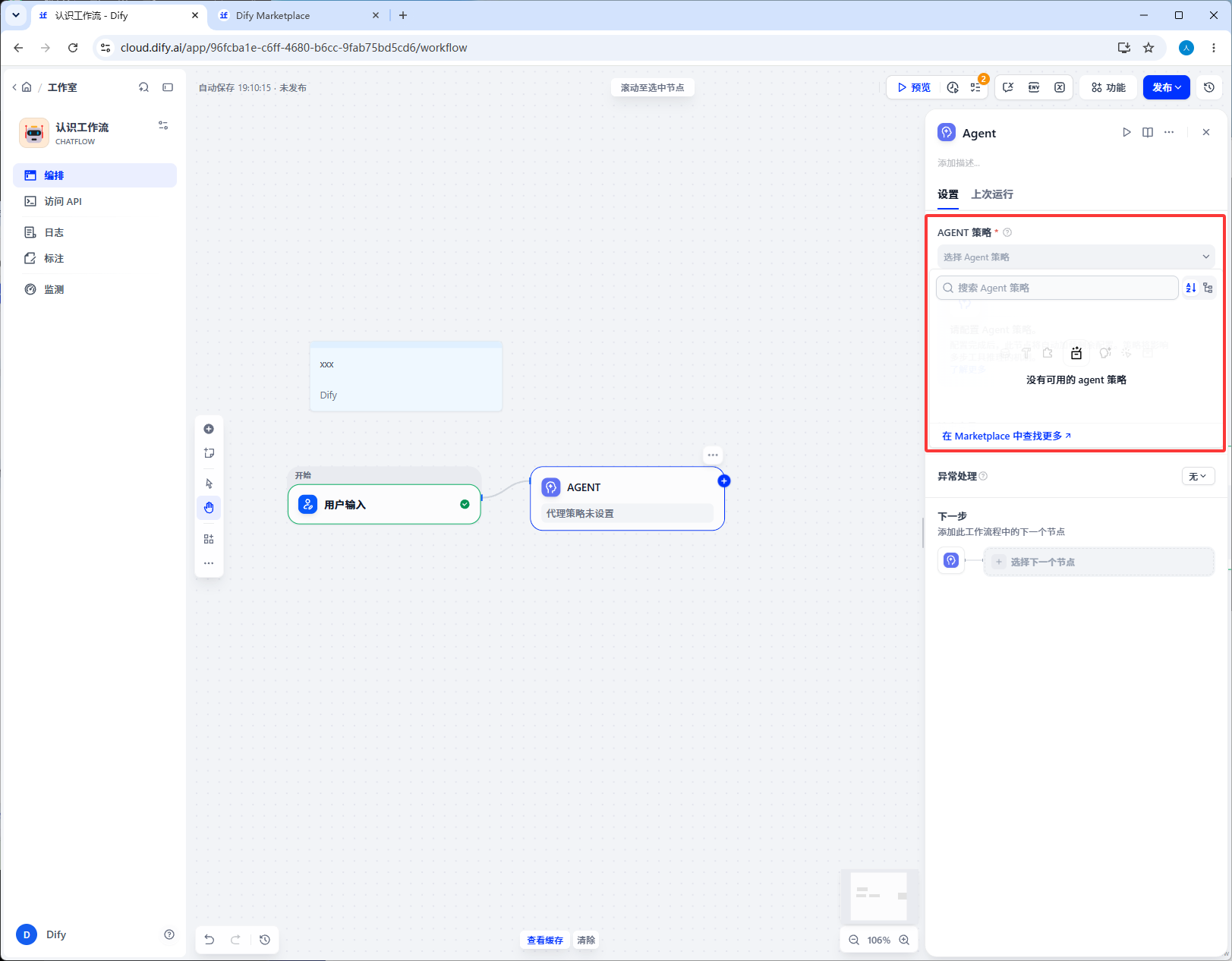Close the Agent settings panel
This screenshot has width=1232, height=961.
[1206, 132]
